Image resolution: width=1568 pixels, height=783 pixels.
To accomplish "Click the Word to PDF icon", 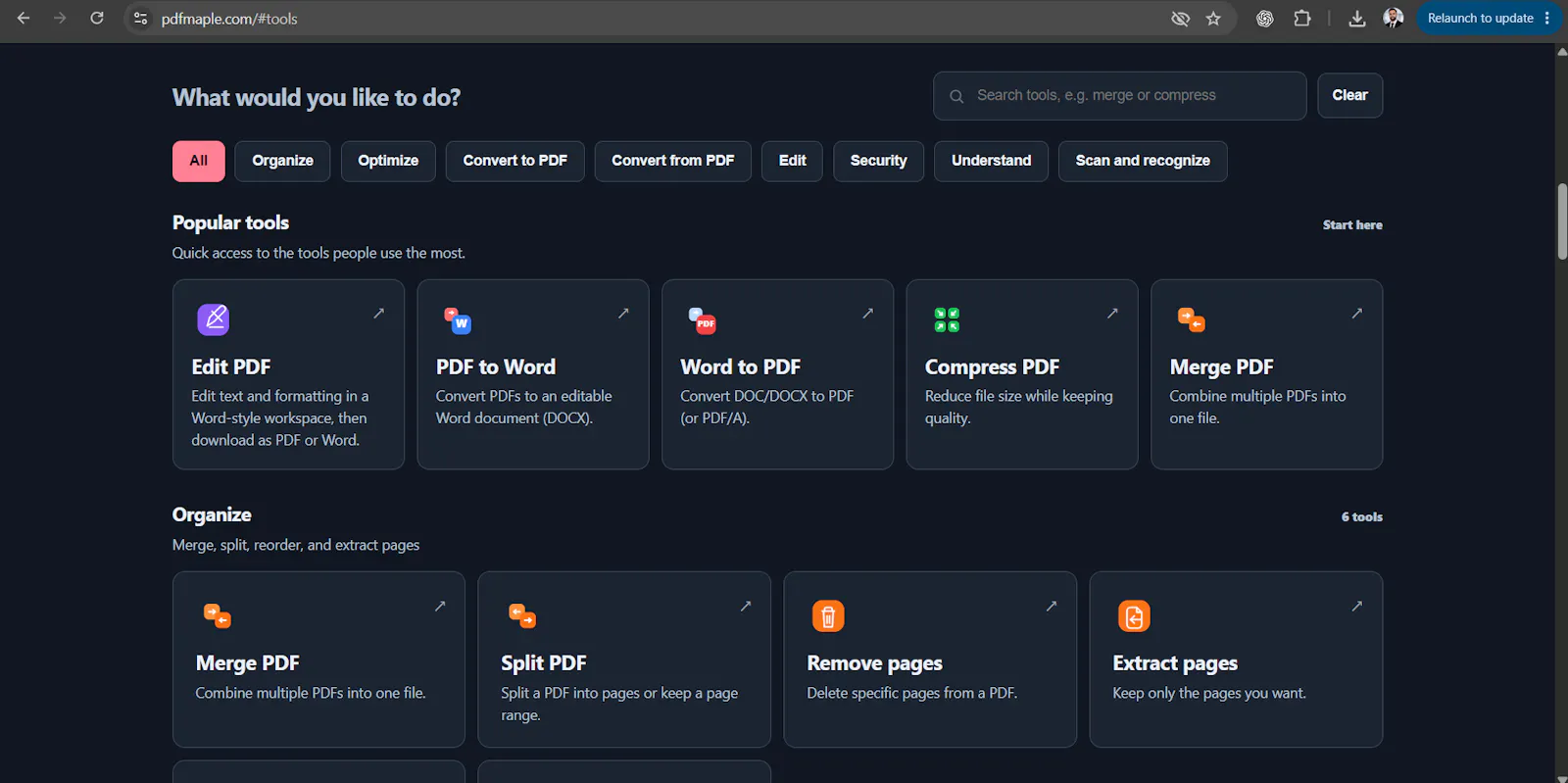I will (x=703, y=320).
